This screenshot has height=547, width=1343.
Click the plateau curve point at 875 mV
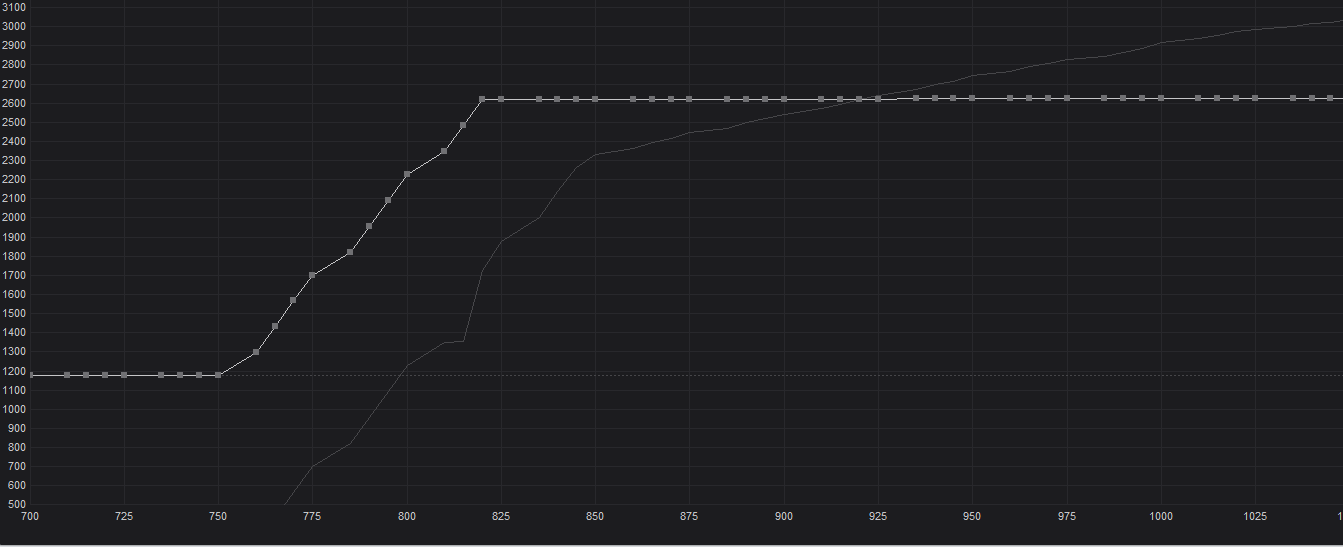(x=689, y=99)
